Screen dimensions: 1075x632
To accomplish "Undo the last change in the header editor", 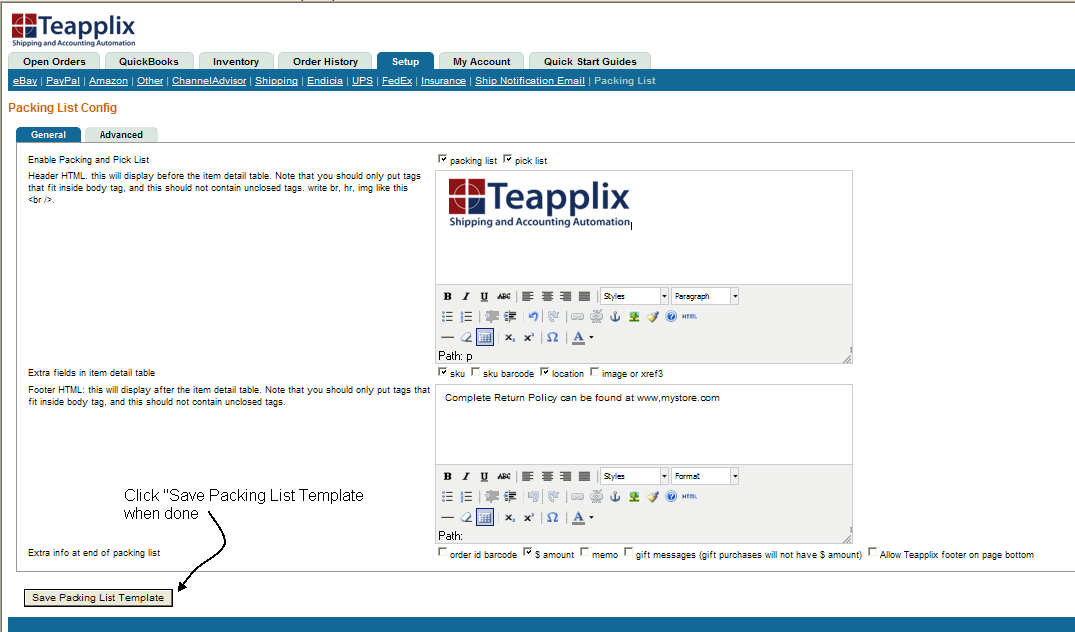I will pos(533,317).
